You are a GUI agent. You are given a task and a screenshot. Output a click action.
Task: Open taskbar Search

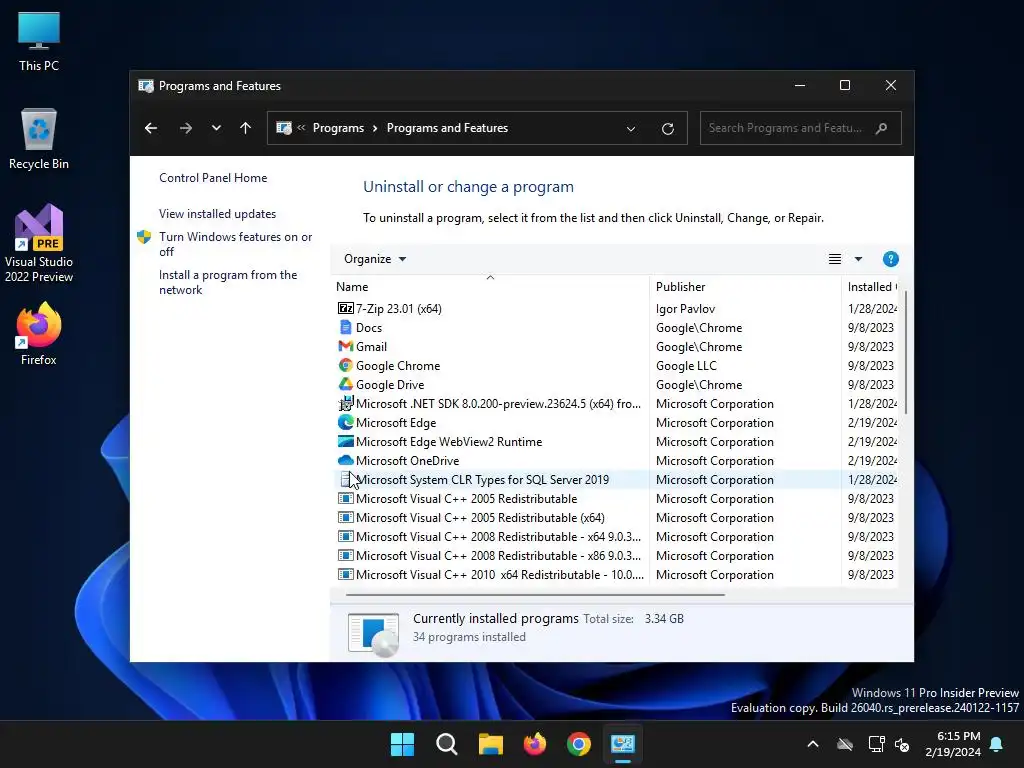pos(447,744)
